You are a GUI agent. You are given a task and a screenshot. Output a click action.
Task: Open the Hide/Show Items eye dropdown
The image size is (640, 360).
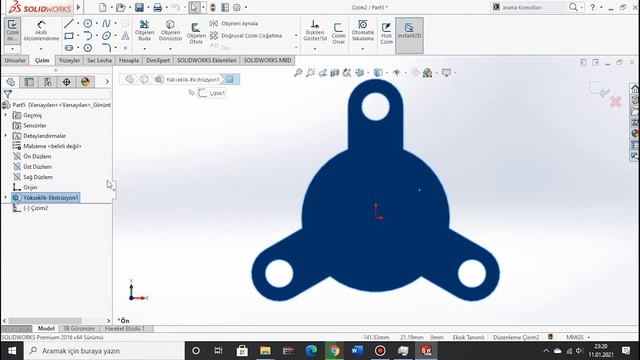point(397,73)
